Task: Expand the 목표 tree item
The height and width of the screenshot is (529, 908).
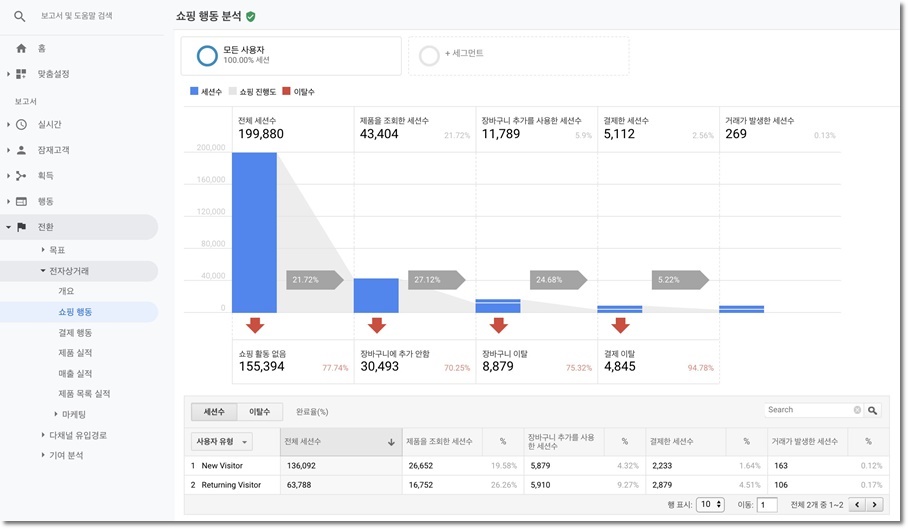Action: point(43,250)
